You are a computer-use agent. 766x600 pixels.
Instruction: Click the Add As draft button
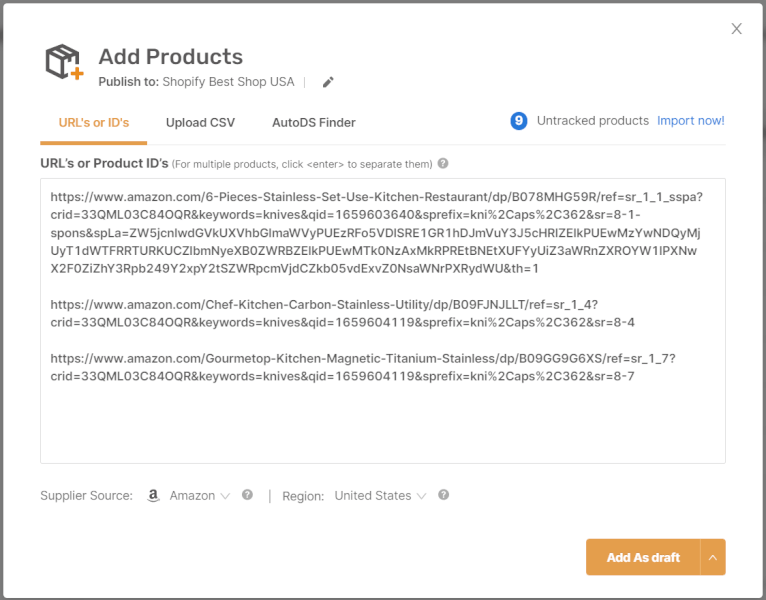click(643, 557)
